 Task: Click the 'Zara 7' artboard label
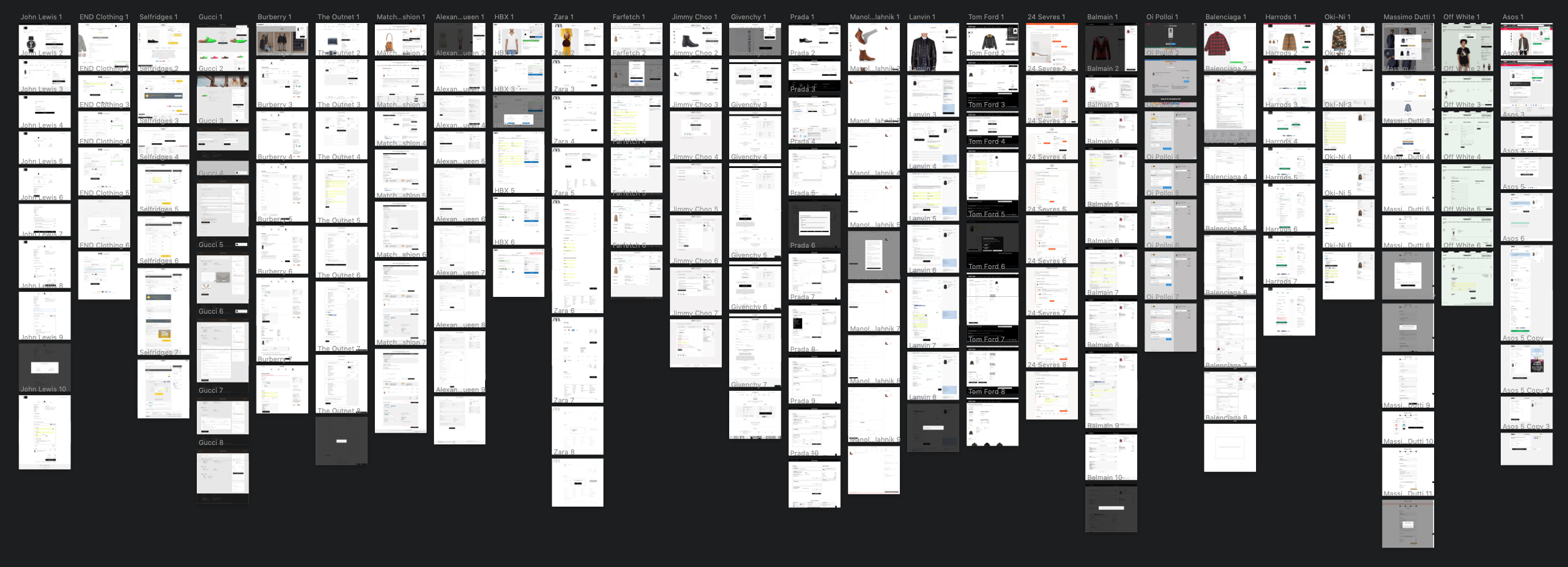tap(564, 400)
